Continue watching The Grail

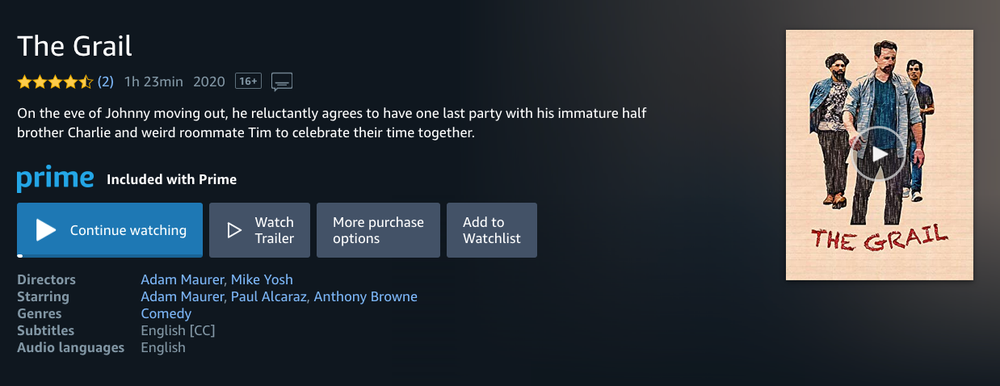point(110,230)
